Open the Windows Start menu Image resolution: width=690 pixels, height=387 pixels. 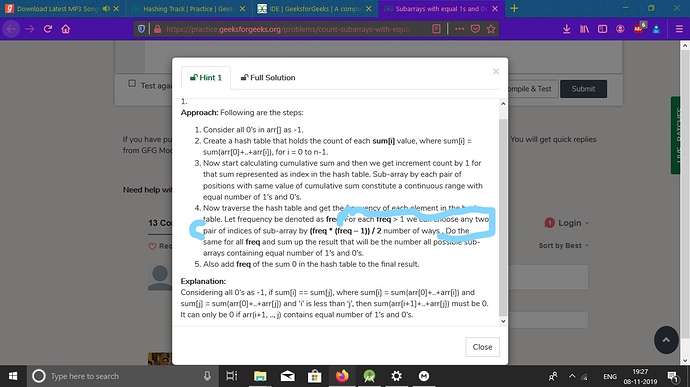coord(13,376)
